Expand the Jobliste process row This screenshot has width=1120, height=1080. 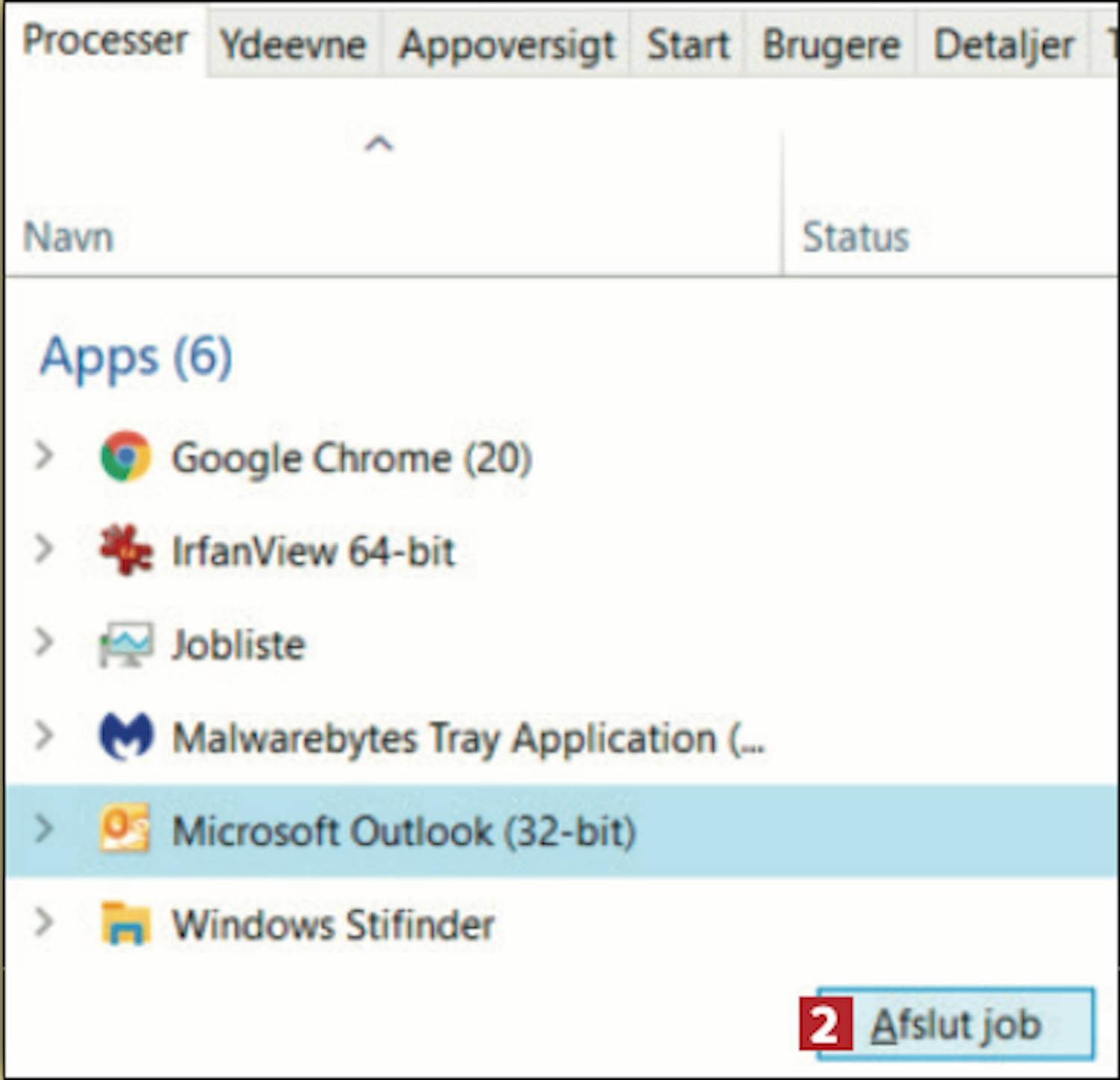[x=45, y=642]
